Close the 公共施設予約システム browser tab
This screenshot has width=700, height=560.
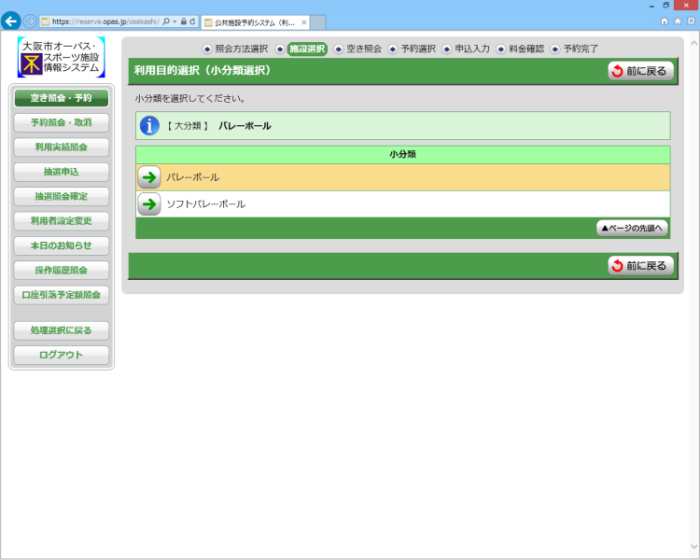[x=304, y=22]
